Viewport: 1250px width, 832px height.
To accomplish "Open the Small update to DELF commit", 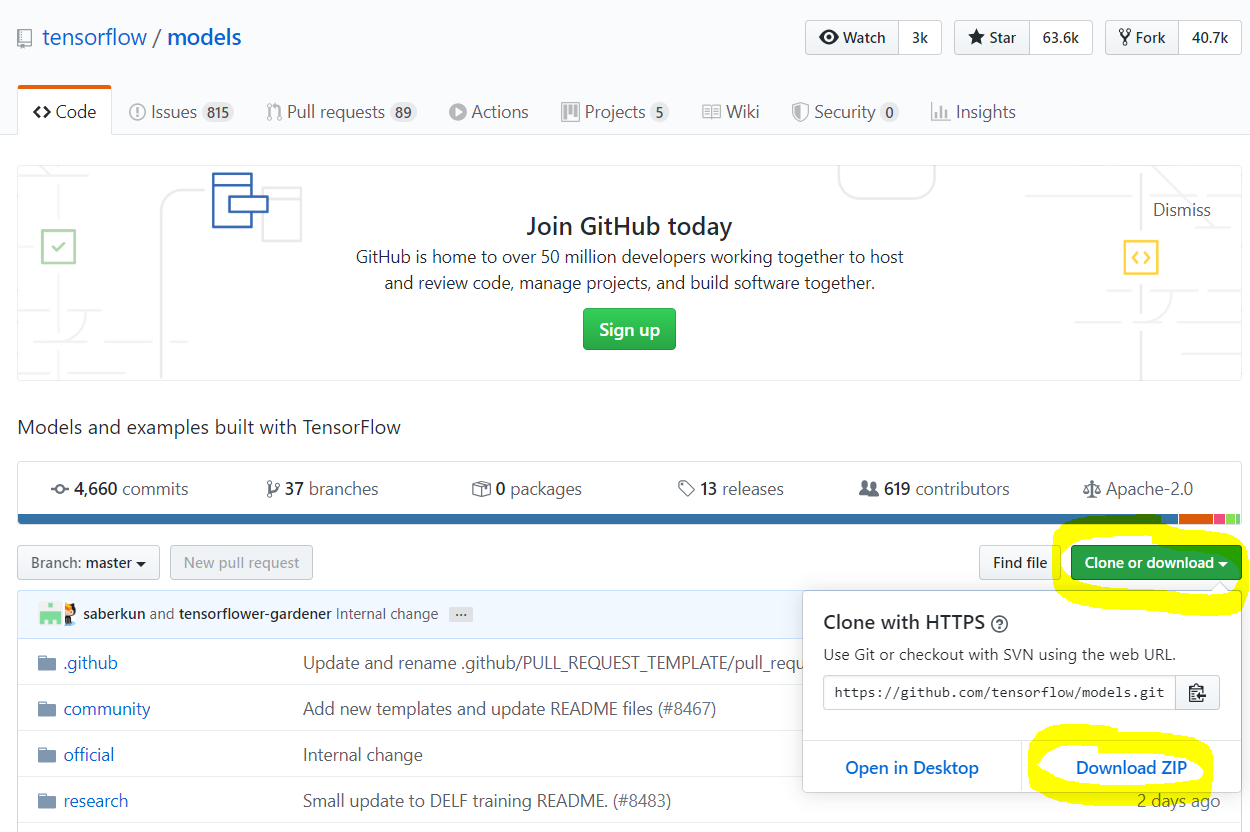I will coord(487,801).
